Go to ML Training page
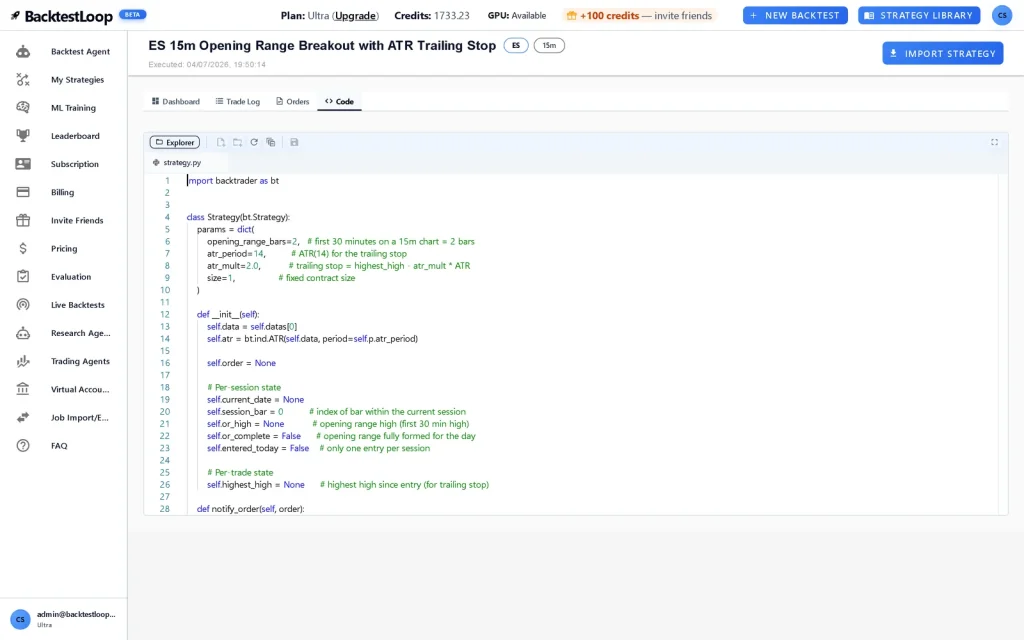The height and width of the screenshot is (640, 1024). point(63,108)
